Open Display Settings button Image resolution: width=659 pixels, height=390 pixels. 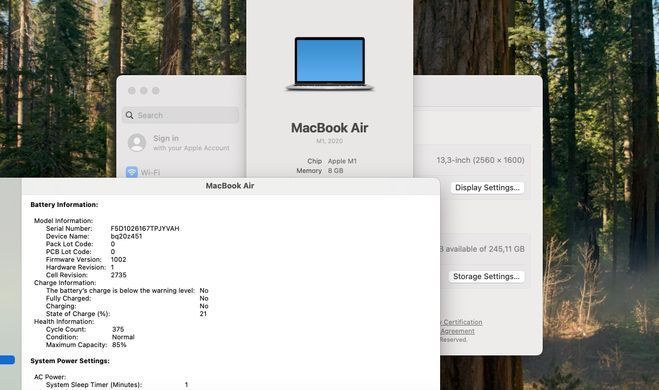coord(487,187)
